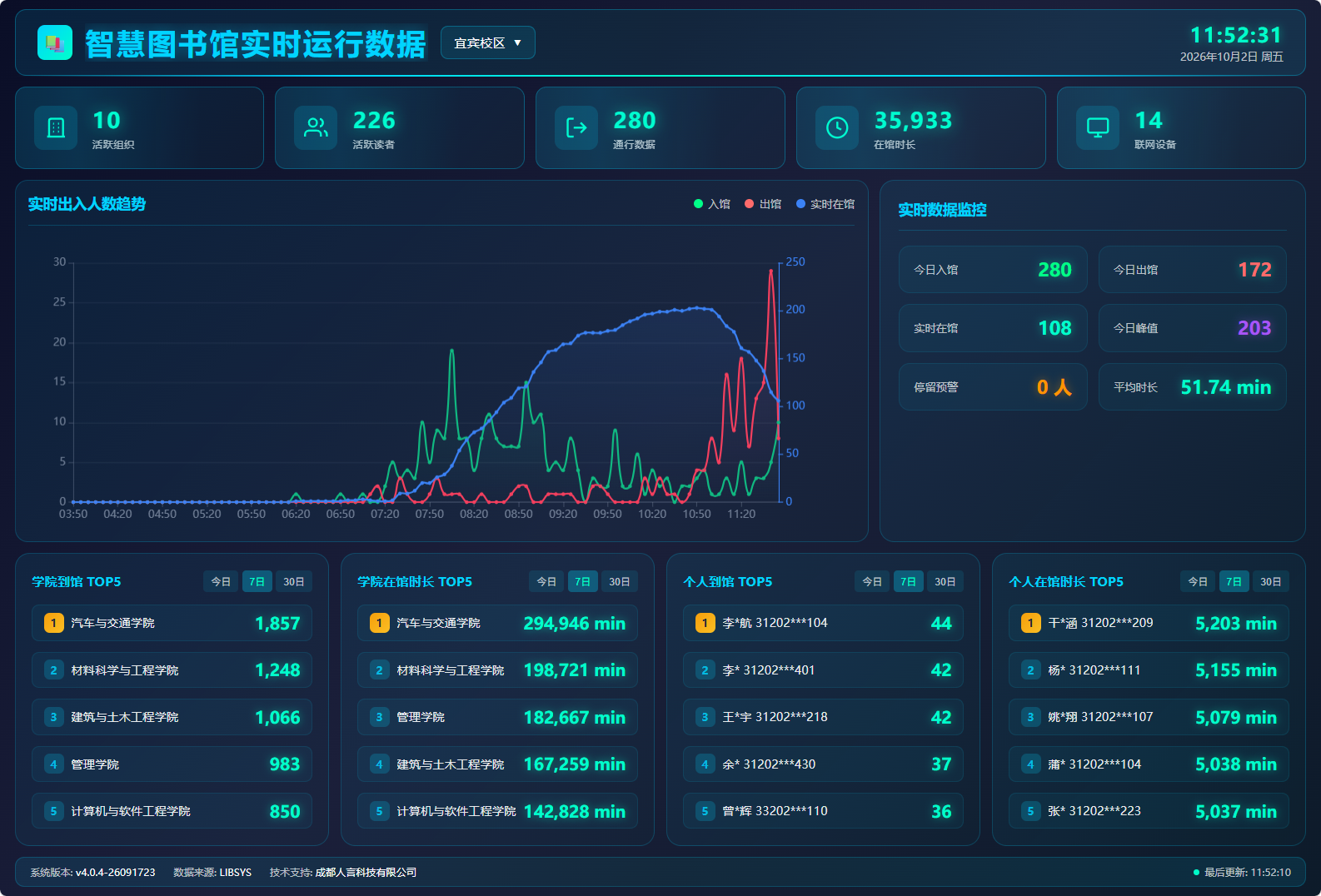Click the 平均时长 51.74 min card
1321x896 pixels.
point(1193,387)
